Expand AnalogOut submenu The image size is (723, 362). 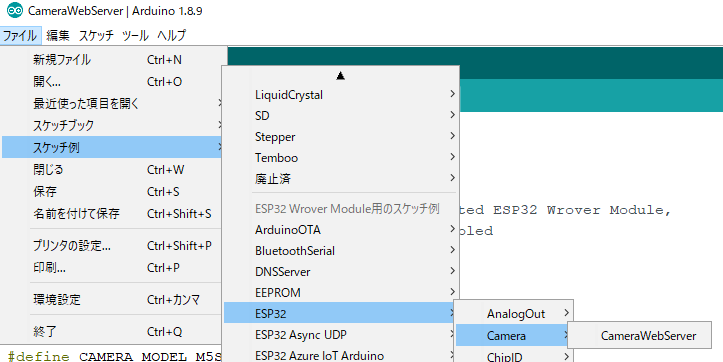pos(514,314)
